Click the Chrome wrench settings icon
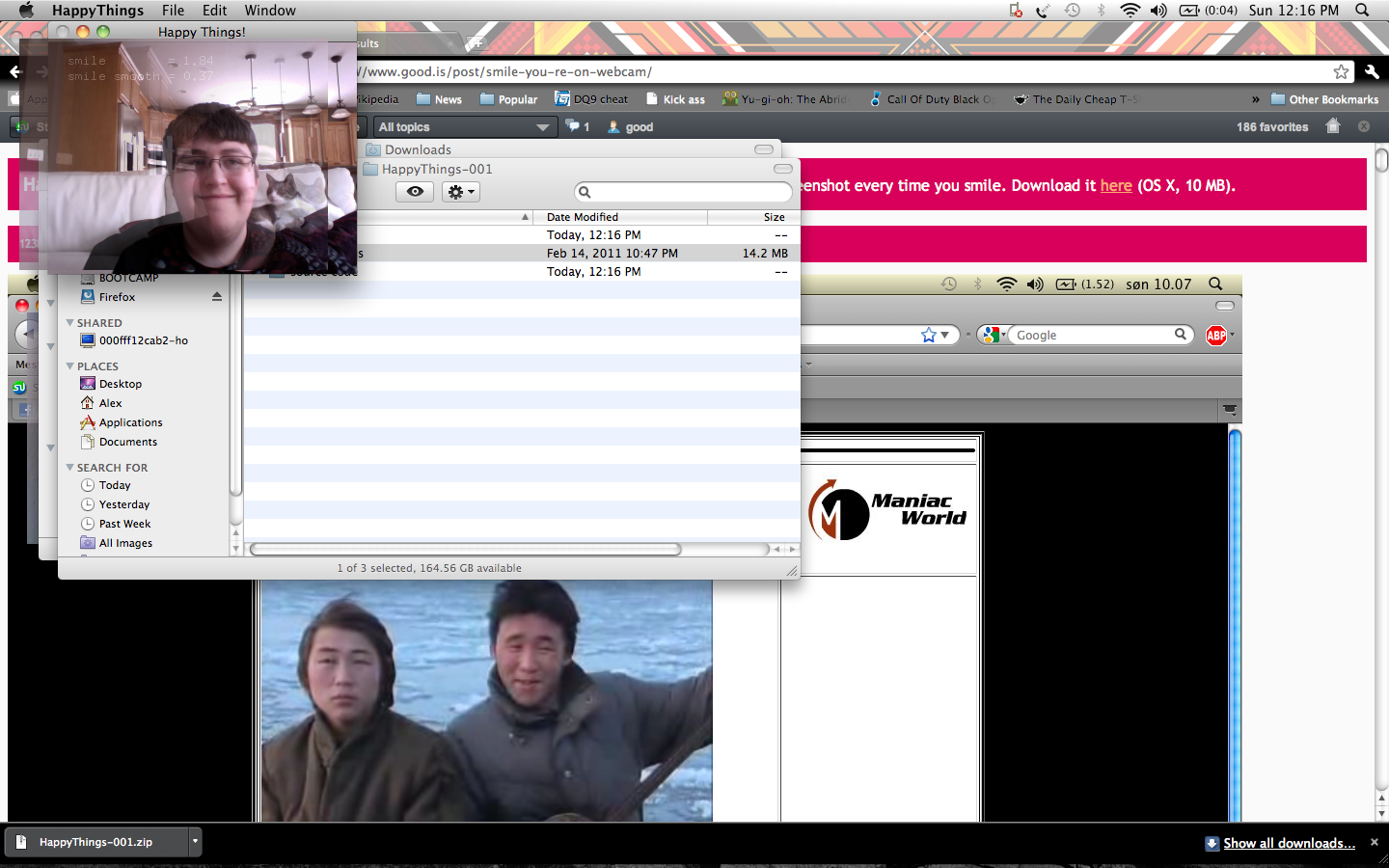The height and width of the screenshot is (868, 1389). point(1372,72)
